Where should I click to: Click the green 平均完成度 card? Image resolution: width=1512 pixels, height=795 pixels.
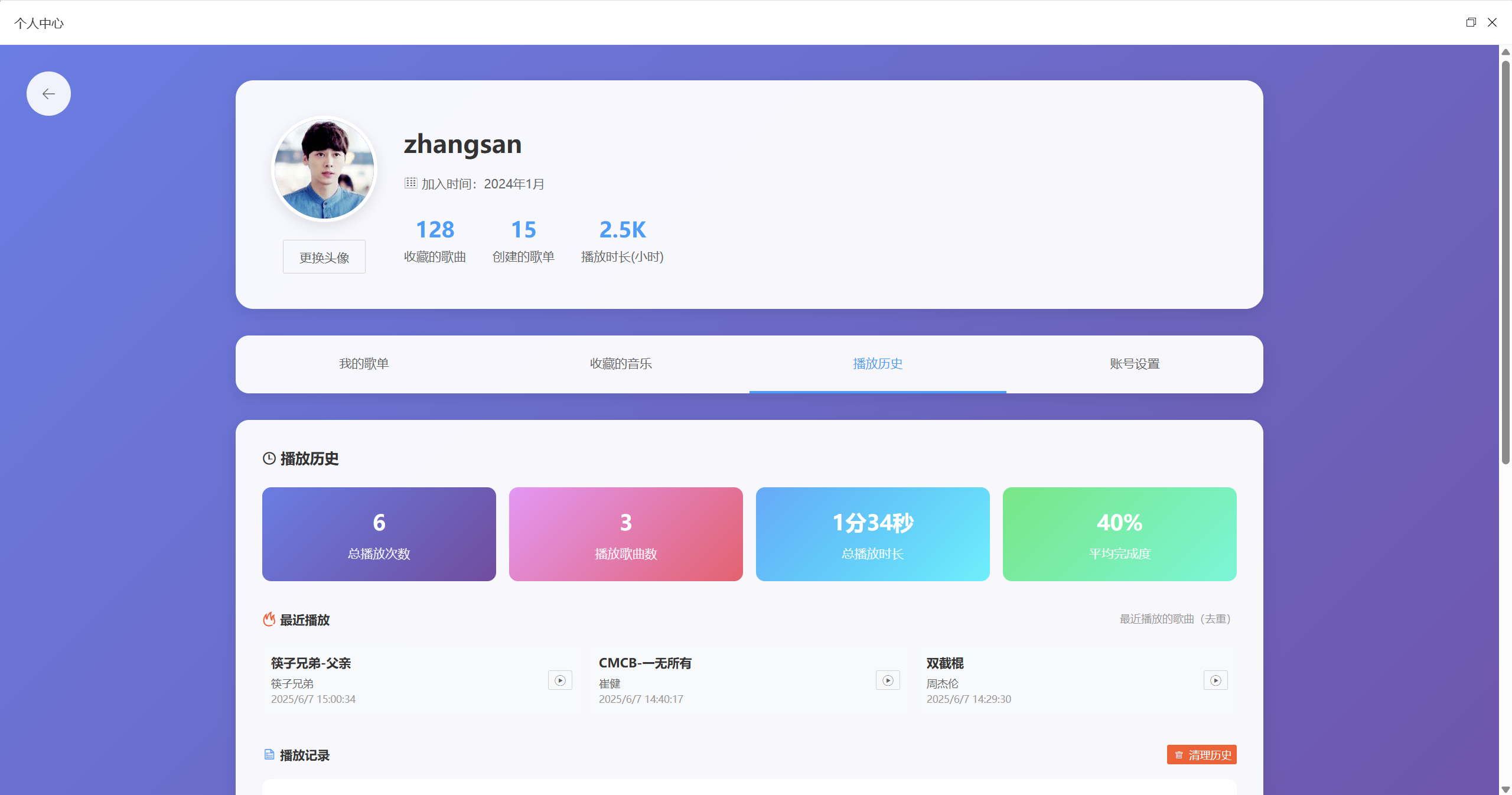(1120, 534)
